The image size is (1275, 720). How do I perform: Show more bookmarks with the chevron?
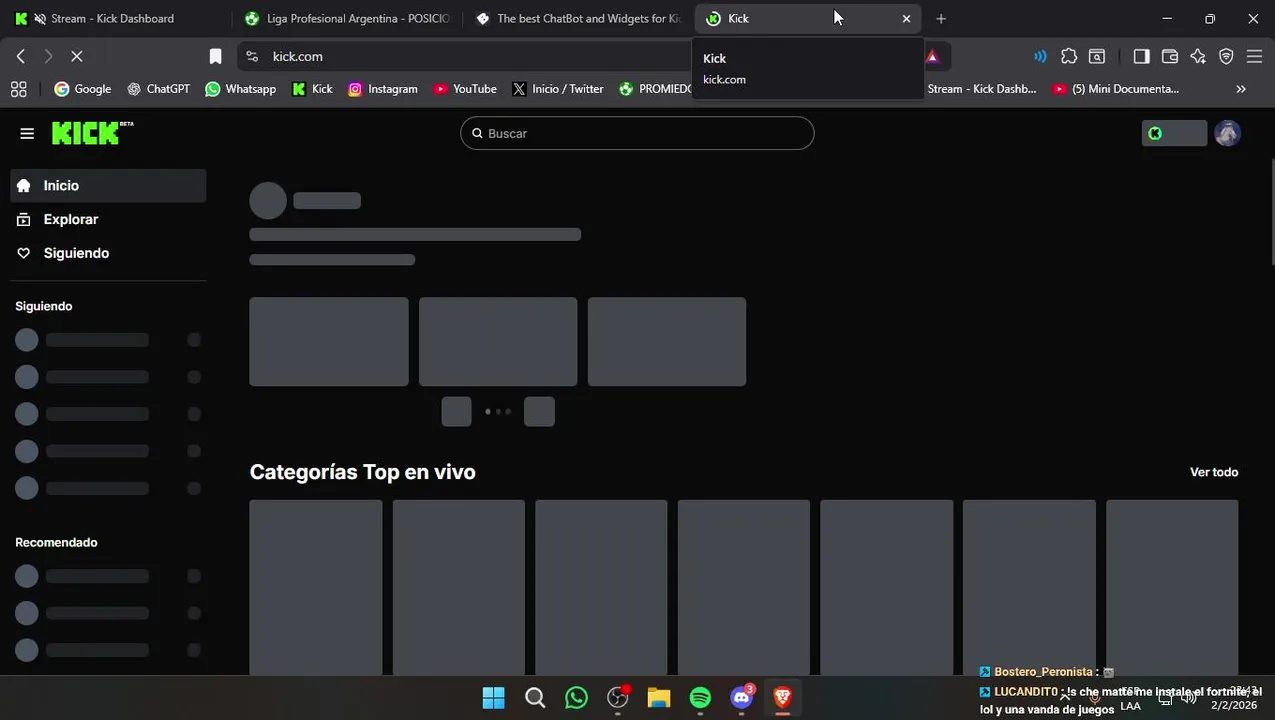[1241, 89]
